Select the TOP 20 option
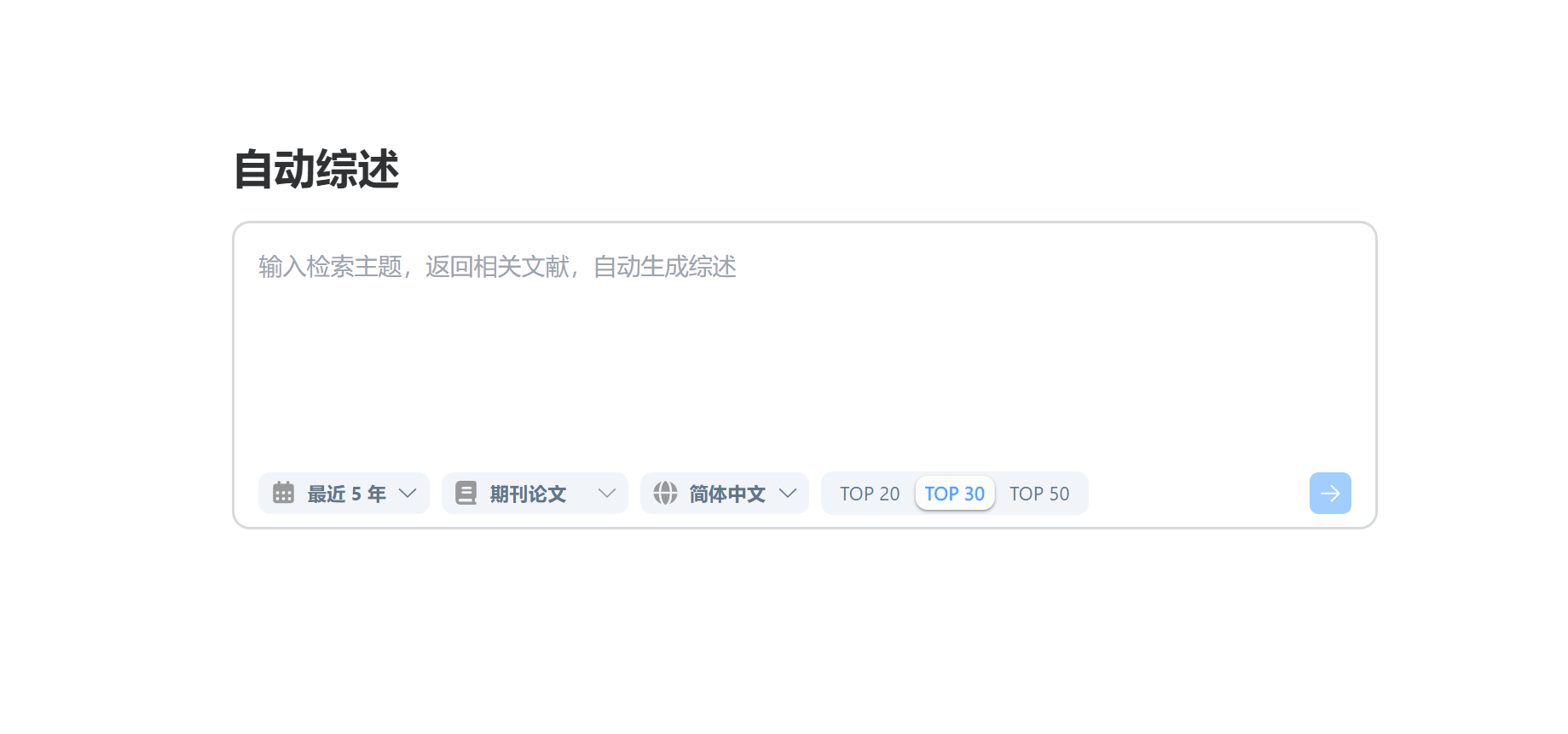This screenshot has height=734, width=1568. tap(870, 494)
